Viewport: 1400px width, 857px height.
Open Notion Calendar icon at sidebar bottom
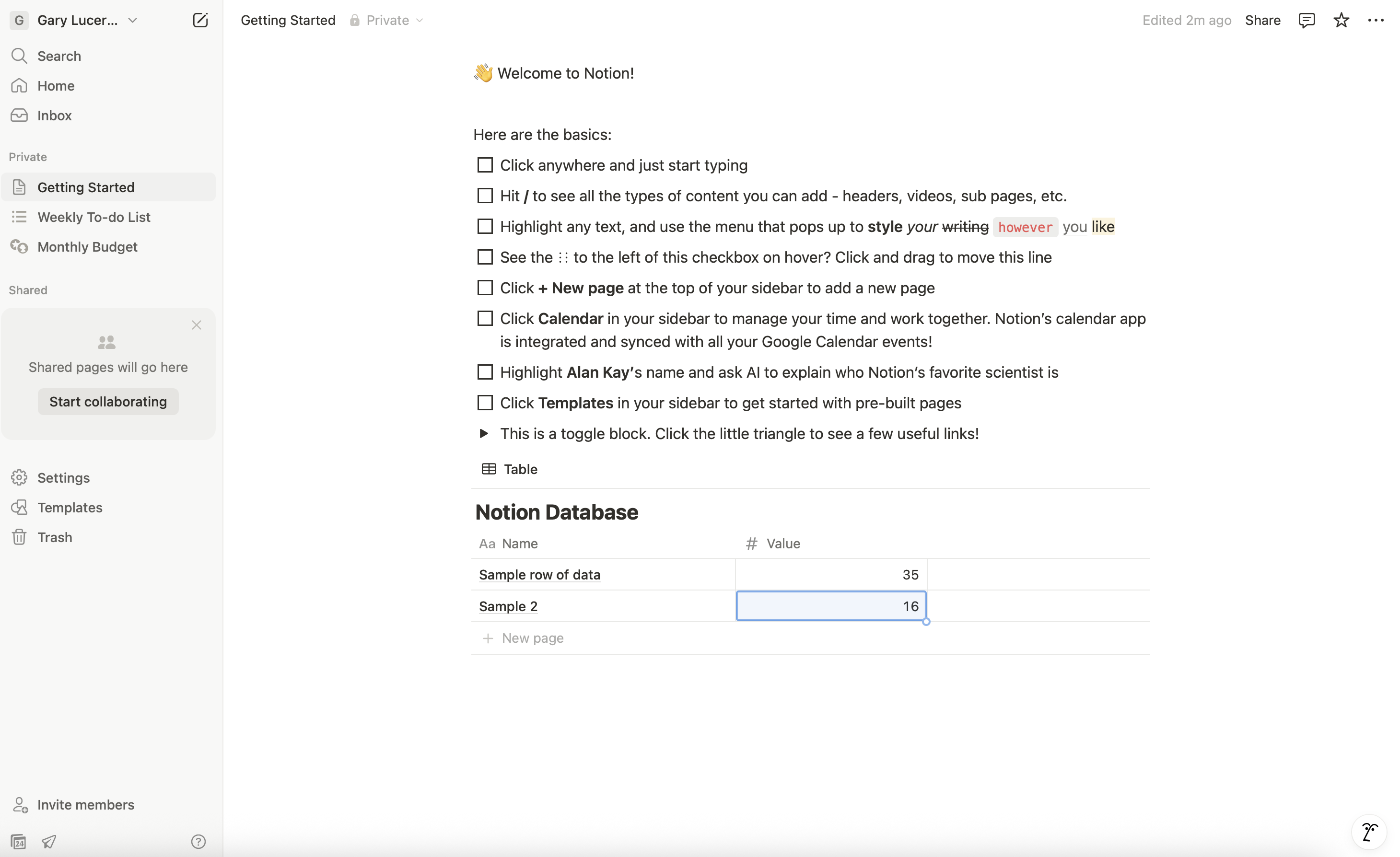pos(18,841)
